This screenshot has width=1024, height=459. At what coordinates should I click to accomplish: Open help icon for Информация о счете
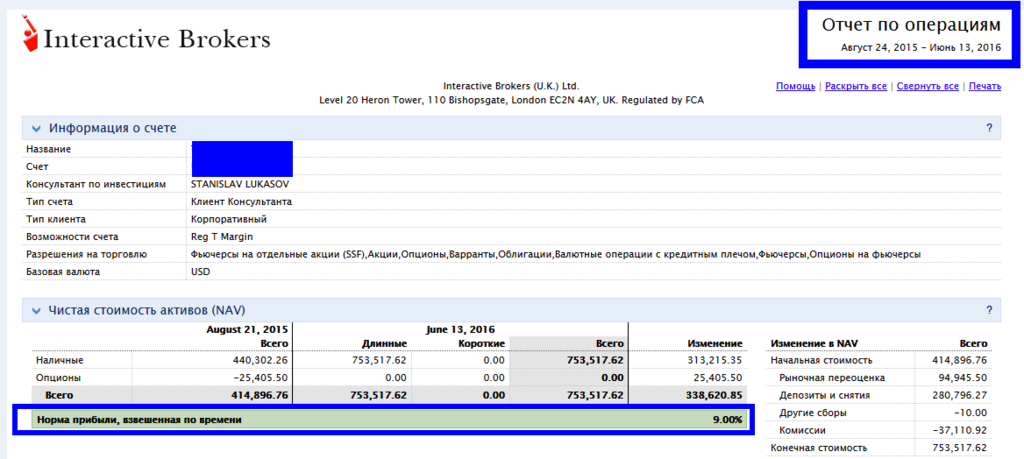click(x=989, y=128)
